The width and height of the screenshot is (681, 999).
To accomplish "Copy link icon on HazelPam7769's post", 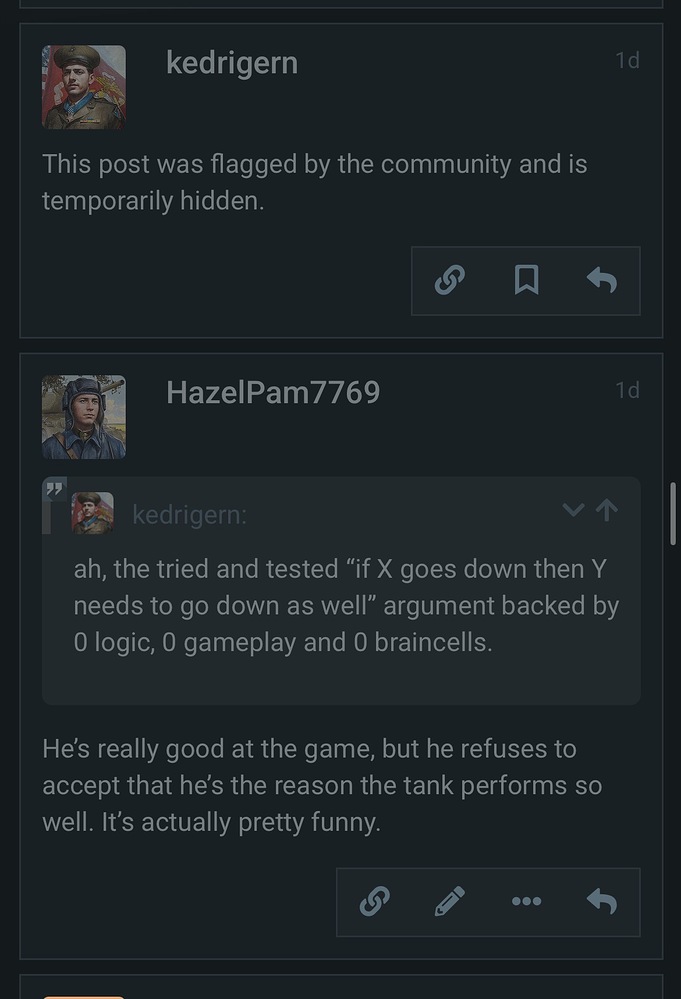I will pyautogui.click(x=375, y=901).
